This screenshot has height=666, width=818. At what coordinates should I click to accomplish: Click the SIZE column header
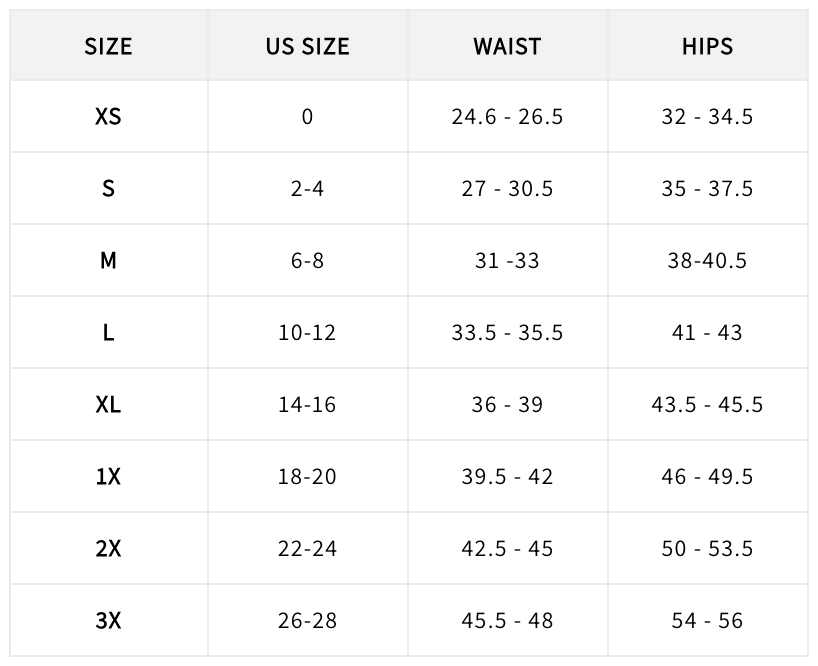[x=108, y=46]
